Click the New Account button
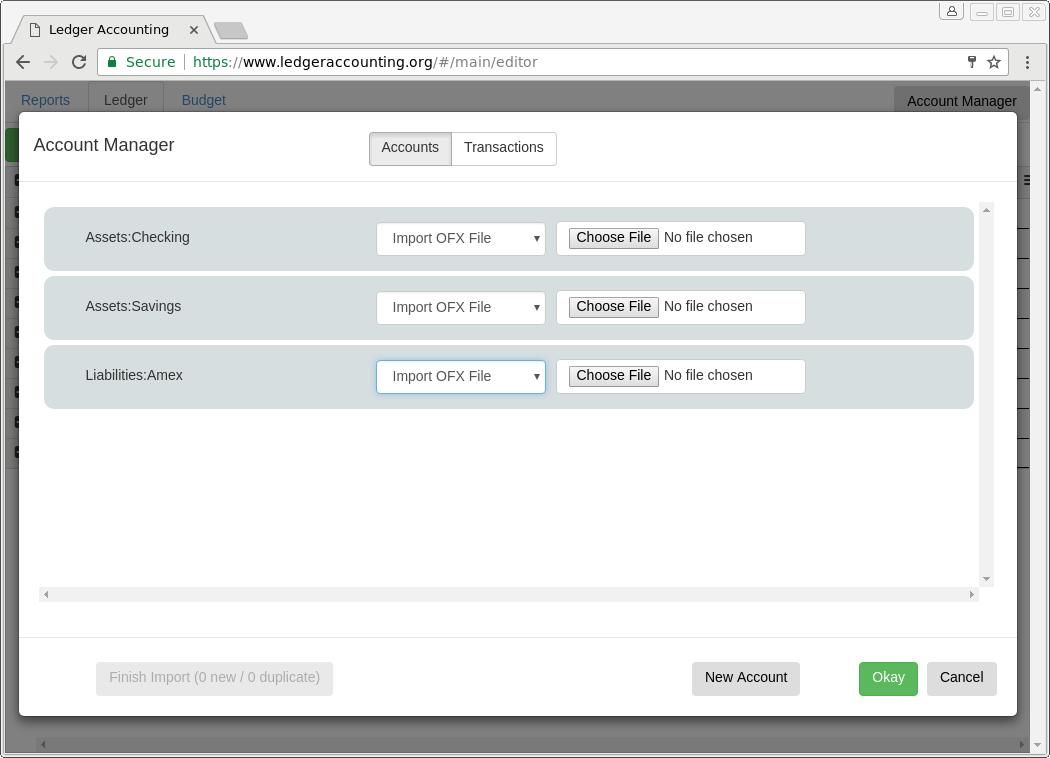The width and height of the screenshot is (1050, 758). pos(746,678)
